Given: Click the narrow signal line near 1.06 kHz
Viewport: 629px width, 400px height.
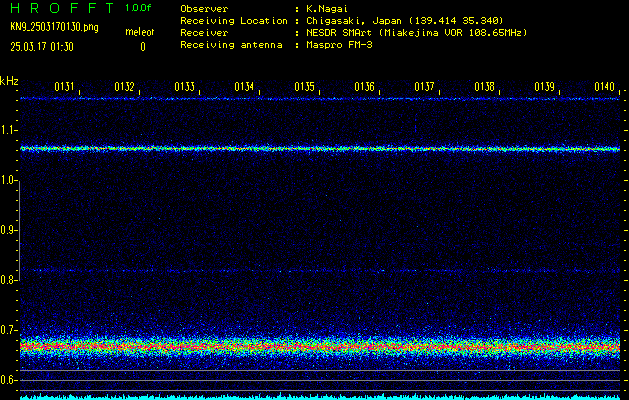Looking at the screenshot, I should click(x=320, y=149).
